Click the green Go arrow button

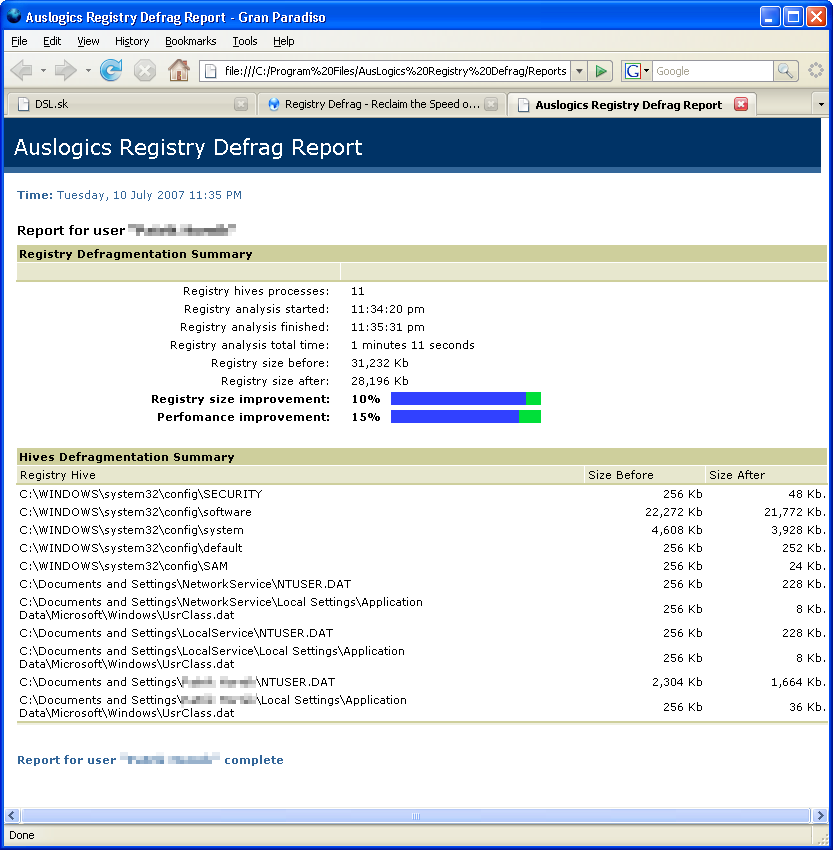pyautogui.click(x=600, y=71)
